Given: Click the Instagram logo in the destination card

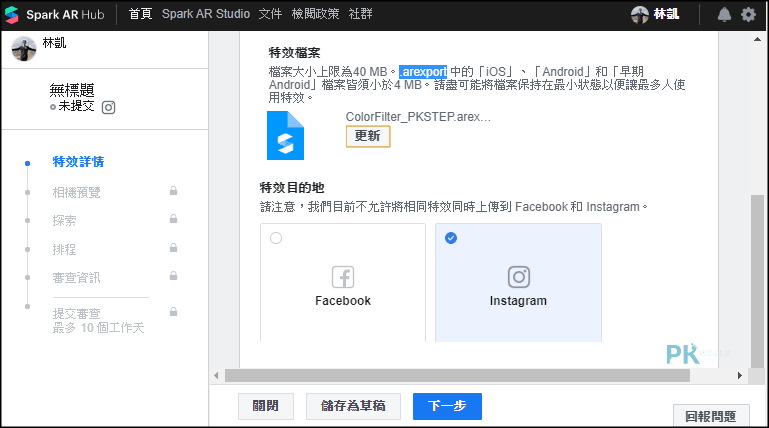Looking at the screenshot, I should 518,277.
